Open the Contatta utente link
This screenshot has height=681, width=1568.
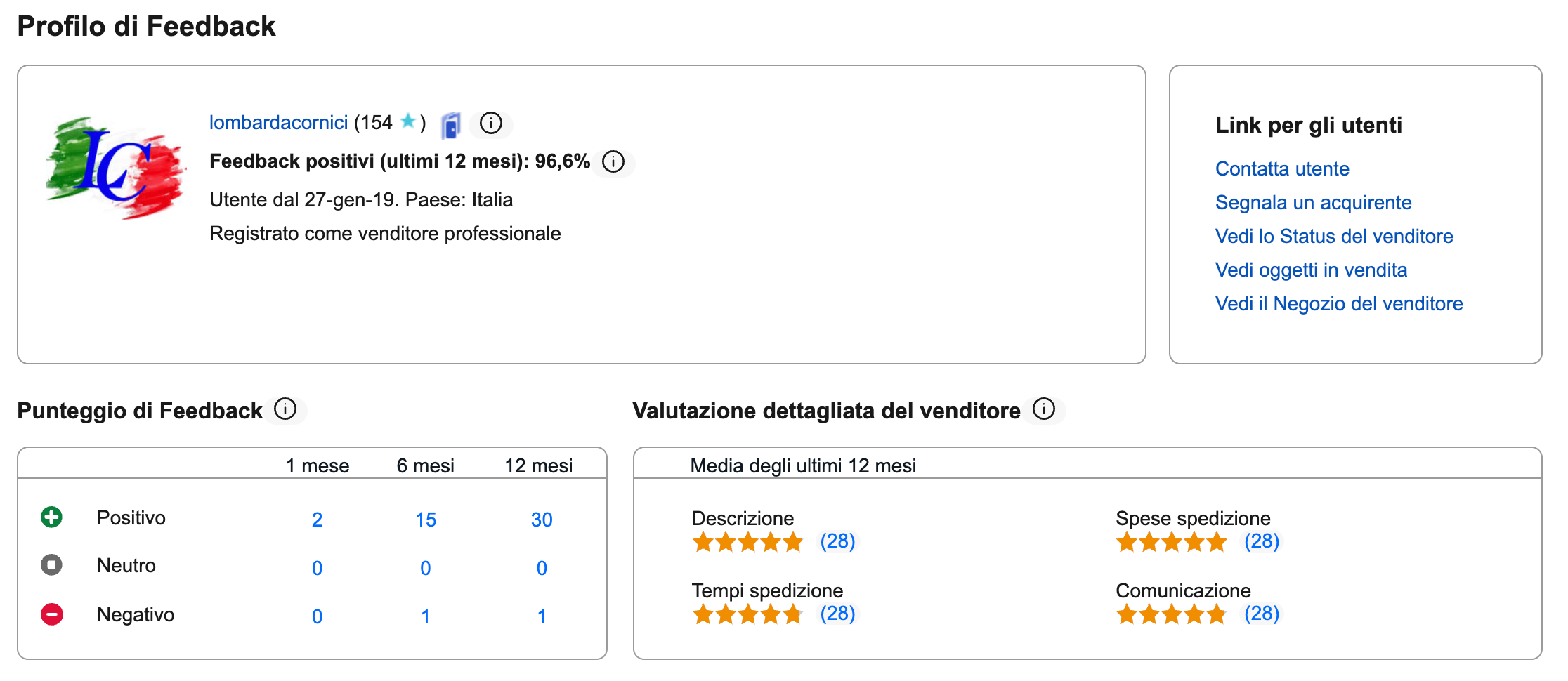pos(1281,169)
